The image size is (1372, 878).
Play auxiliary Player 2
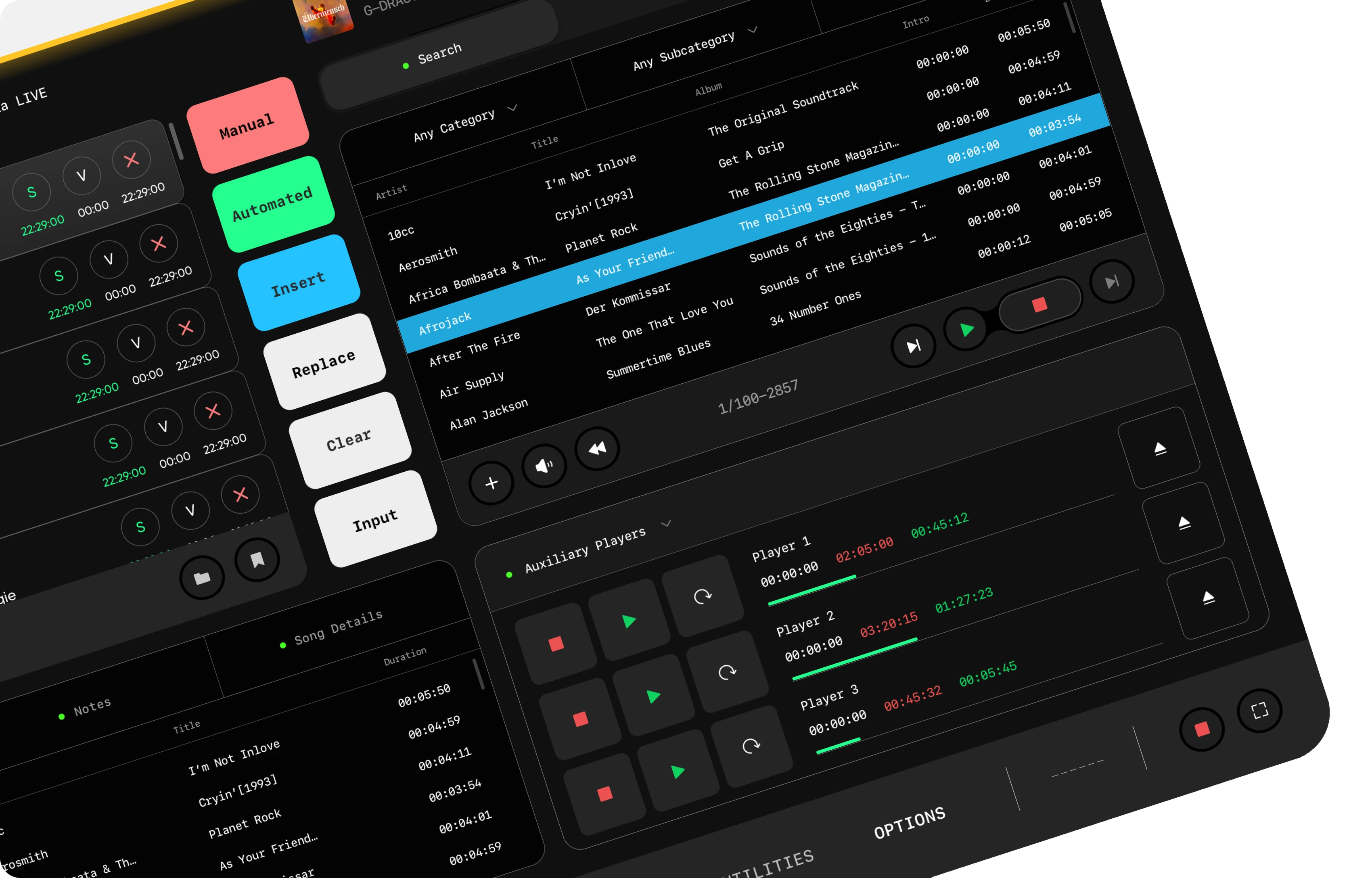(653, 696)
